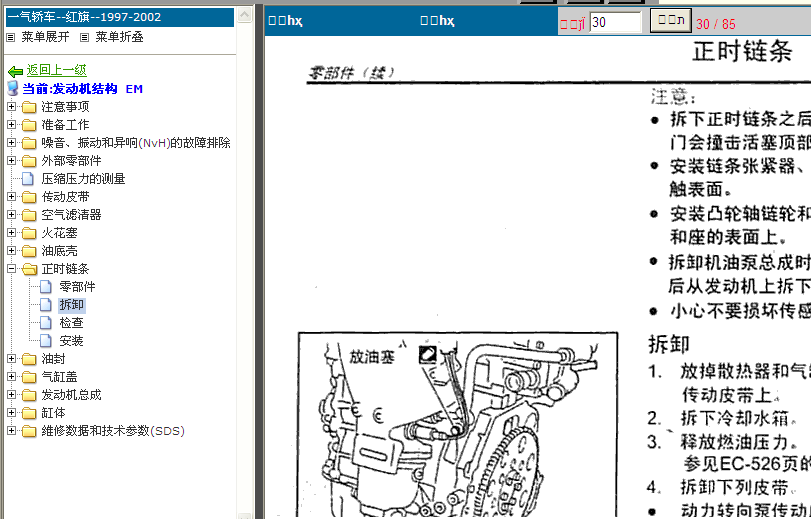The image size is (811, 519).
Task: Click the engine diagram image
Action: coord(458,425)
